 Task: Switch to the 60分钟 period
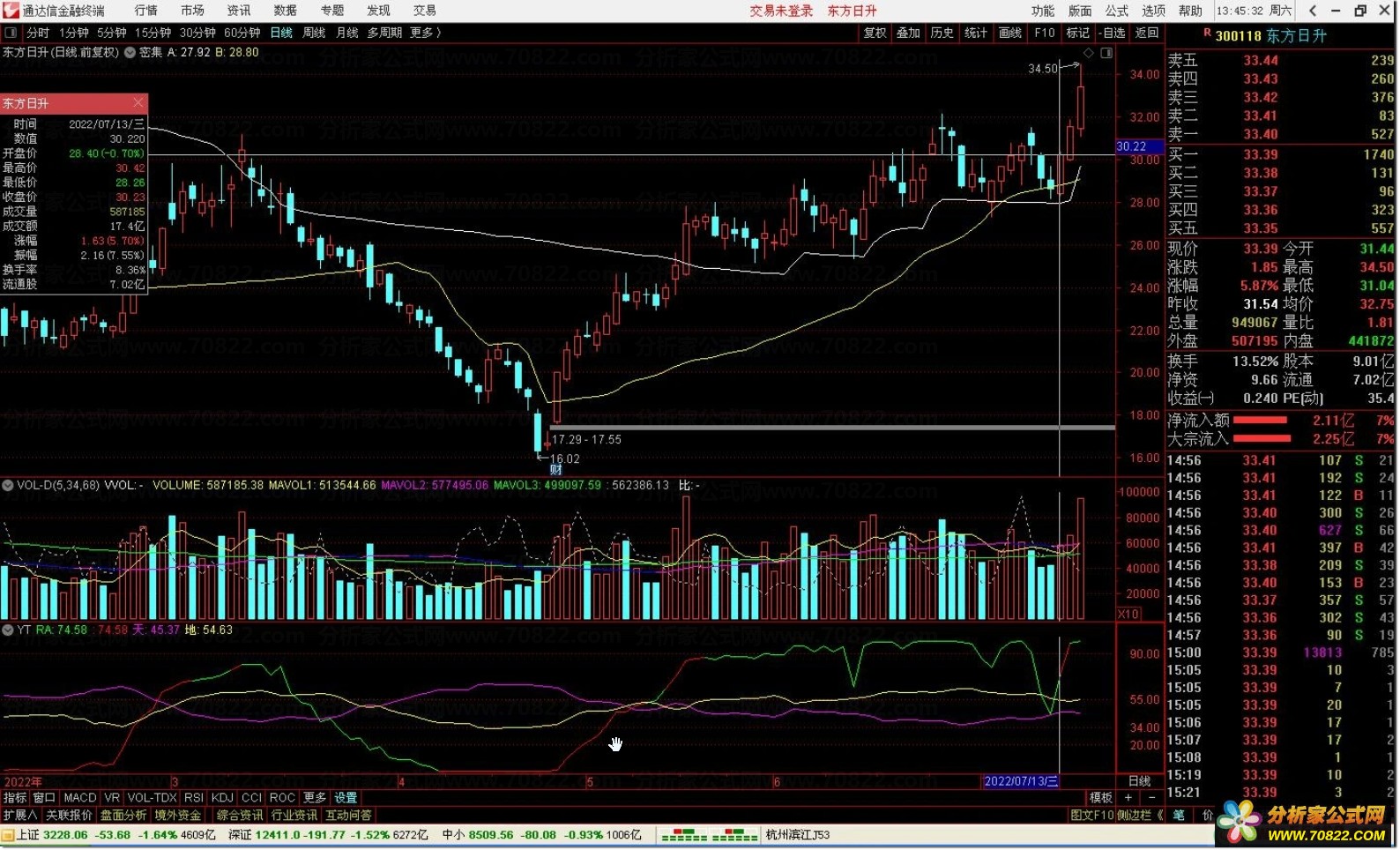coord(242,33)
